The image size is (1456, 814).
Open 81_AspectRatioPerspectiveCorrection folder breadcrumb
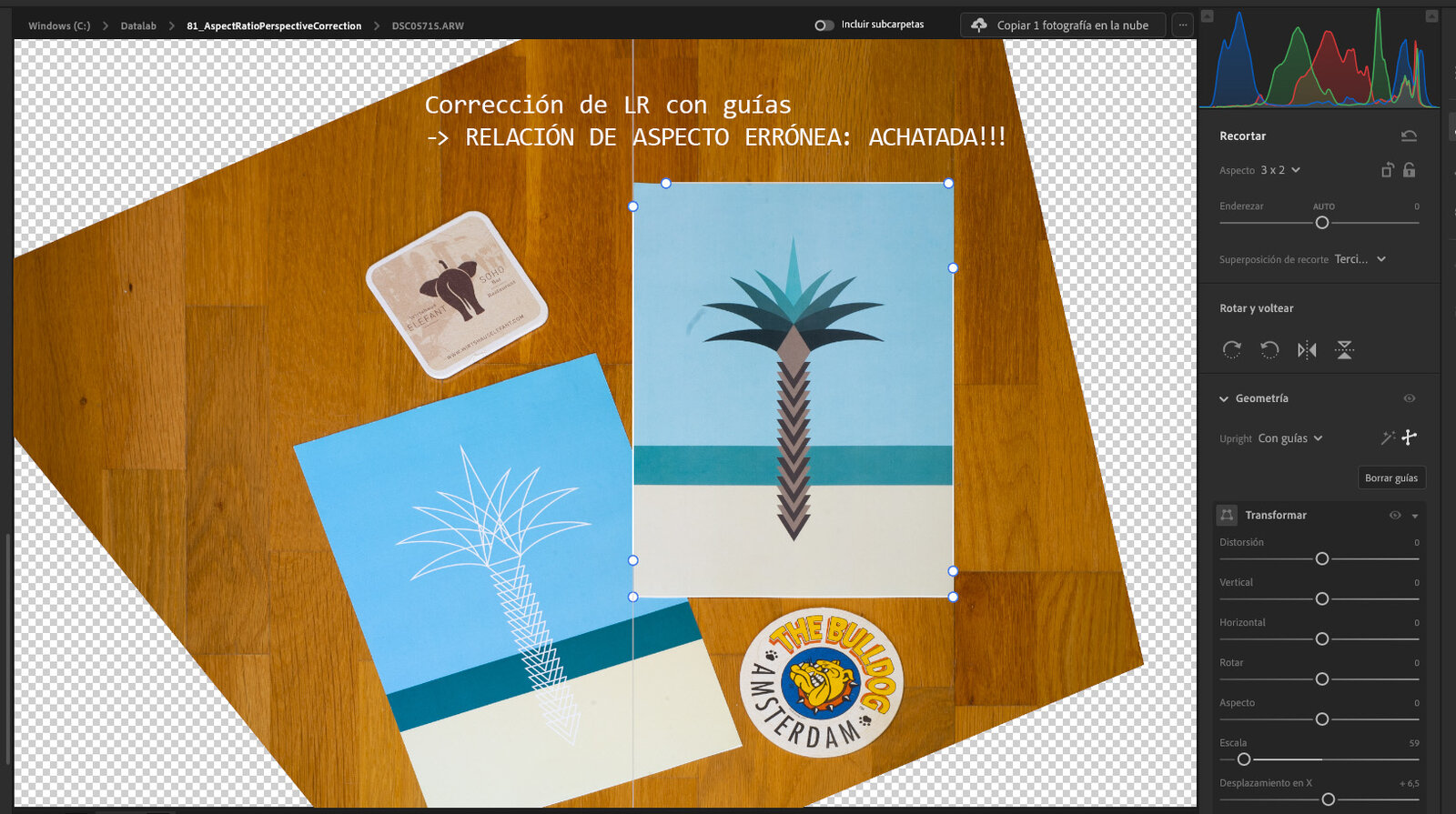(x=274, y=25)
